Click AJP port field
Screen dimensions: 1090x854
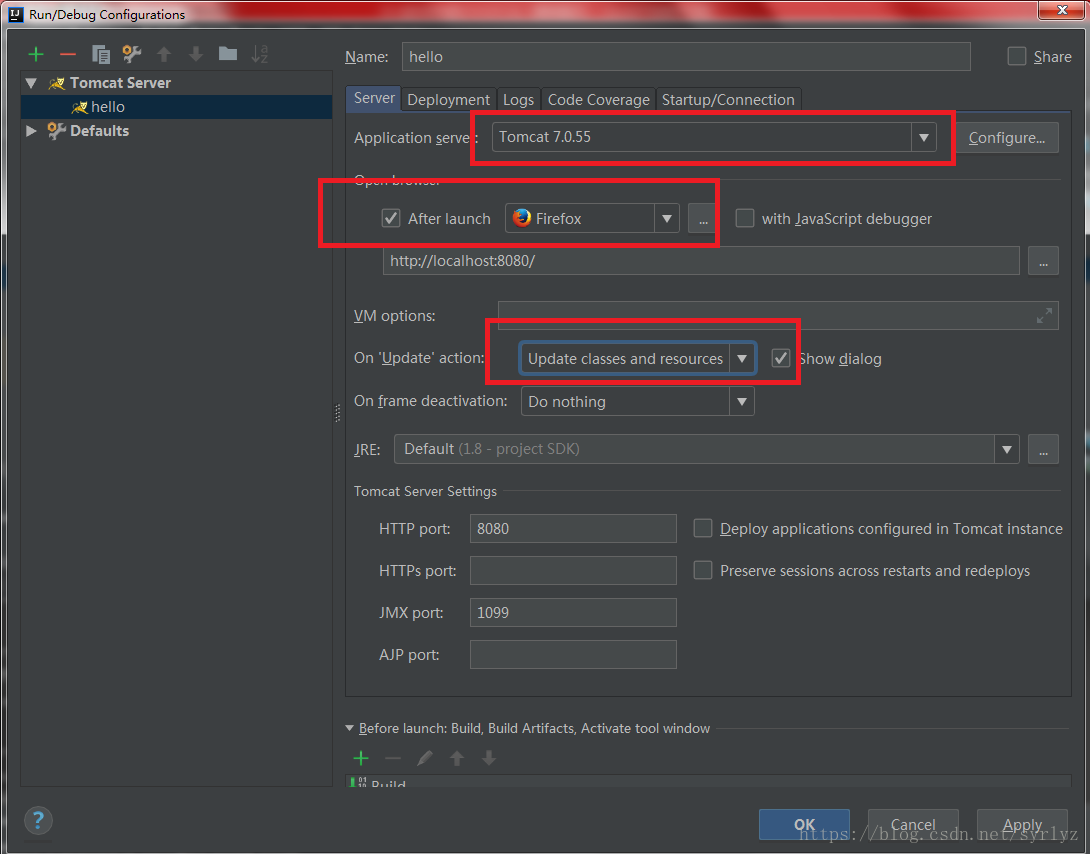click(573, 655)
